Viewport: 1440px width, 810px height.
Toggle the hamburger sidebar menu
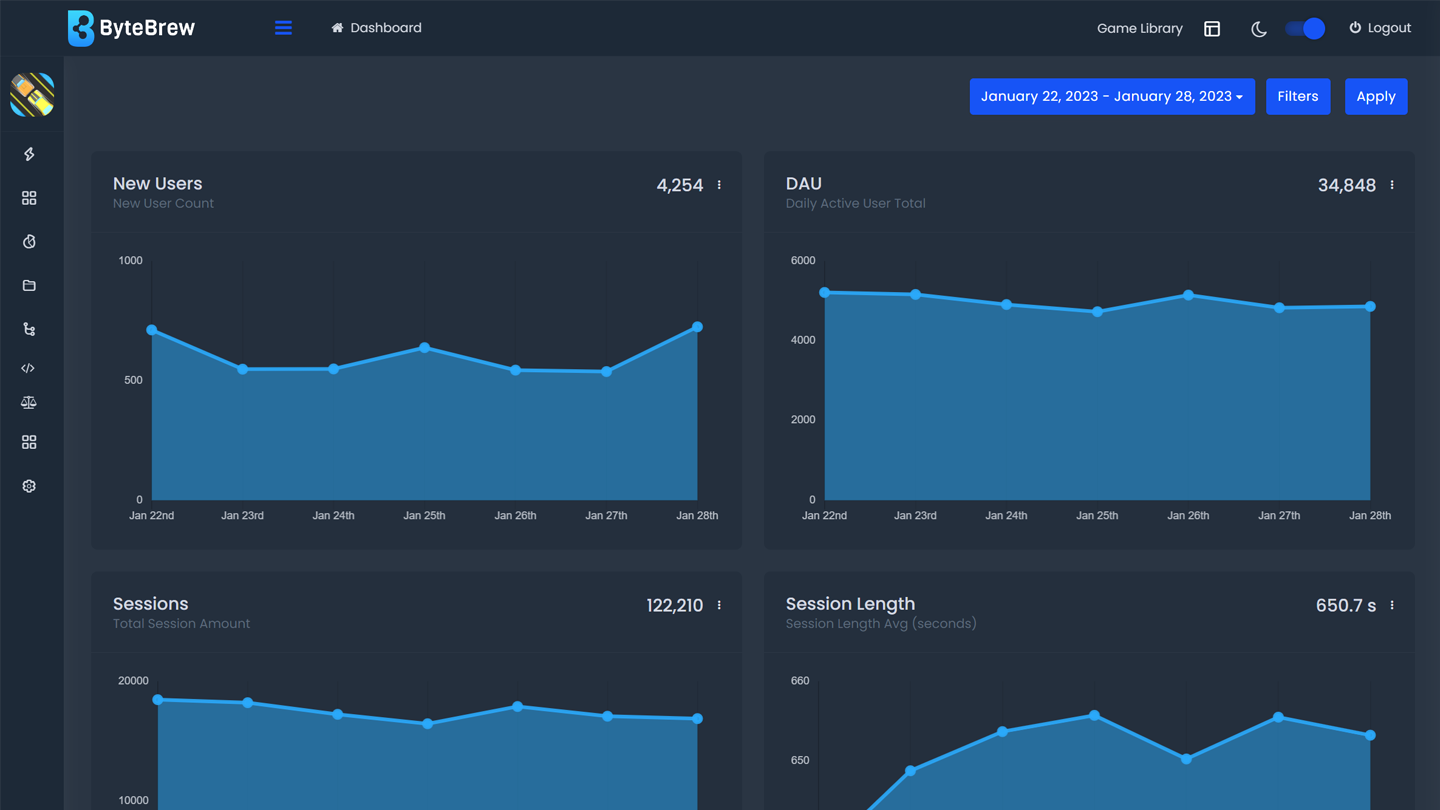click(x=283, y=28)
